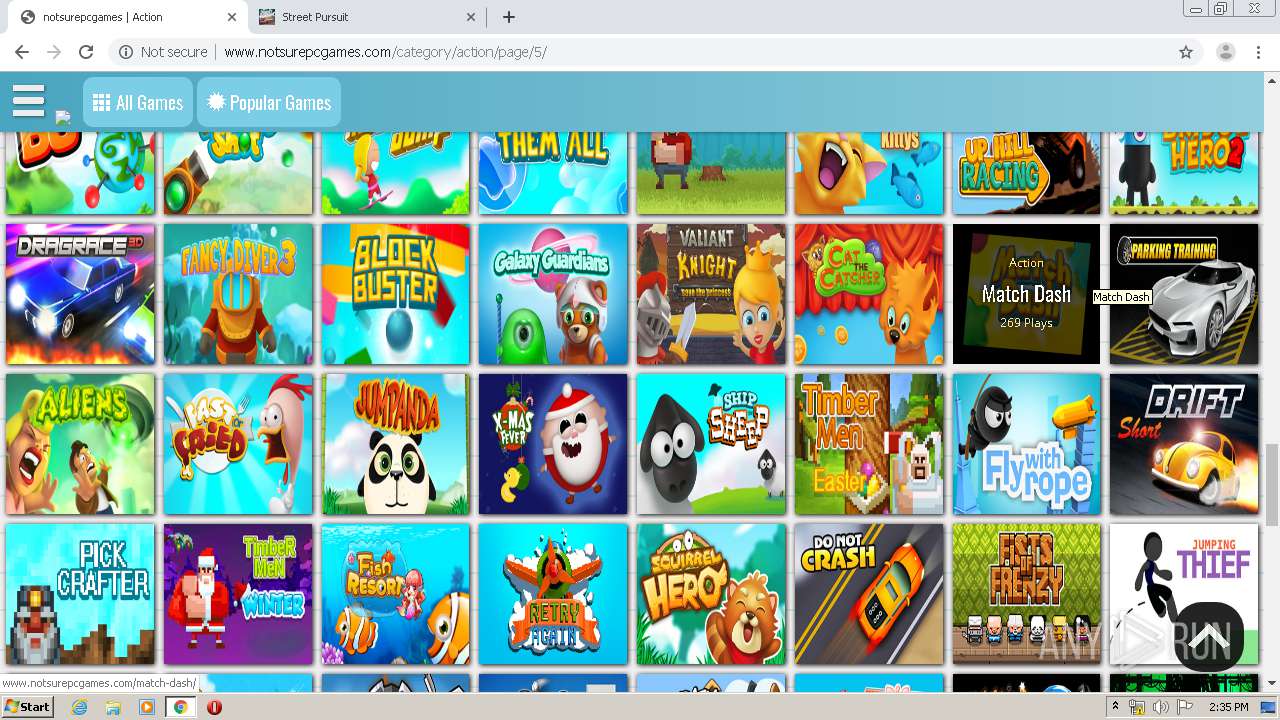Open the Action Center flag icon
The image size is (1280, 720).
pyautogui.click(x=1185, y=707)
